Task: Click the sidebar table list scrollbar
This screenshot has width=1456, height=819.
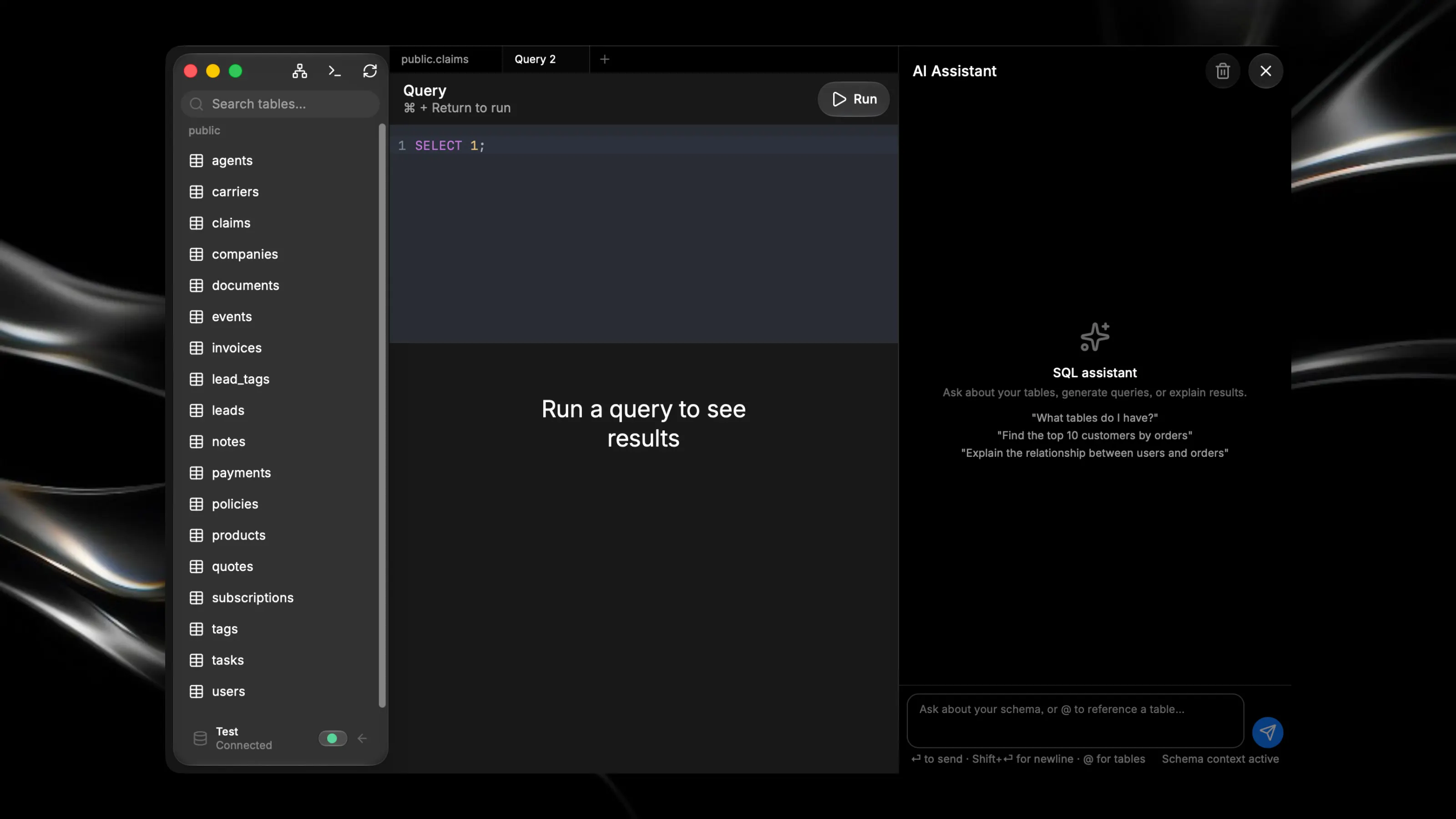Action: click(382, 415)
